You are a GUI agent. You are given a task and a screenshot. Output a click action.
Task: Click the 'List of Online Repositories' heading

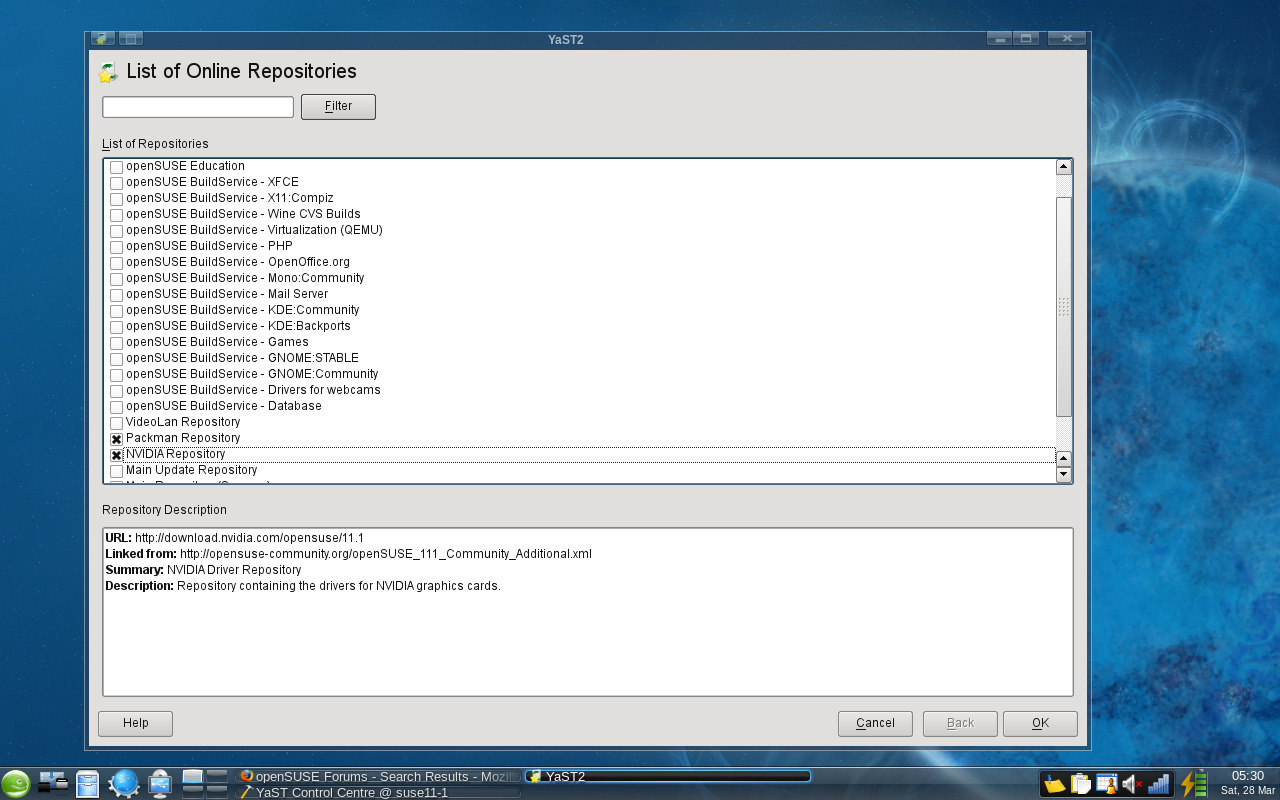point(241,72)
